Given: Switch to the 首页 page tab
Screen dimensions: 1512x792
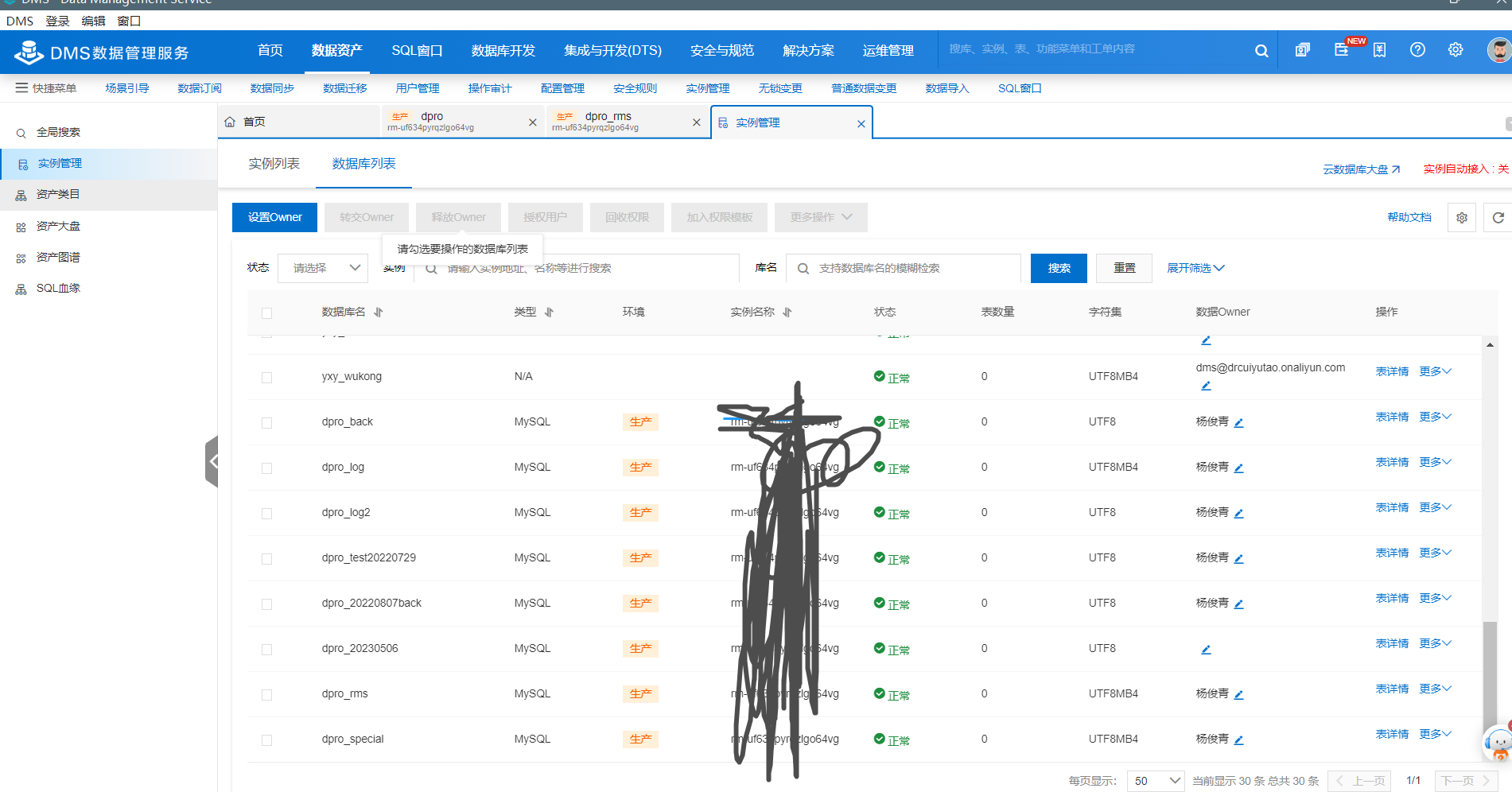Looking at the screenshot, I should pos(299,122).
